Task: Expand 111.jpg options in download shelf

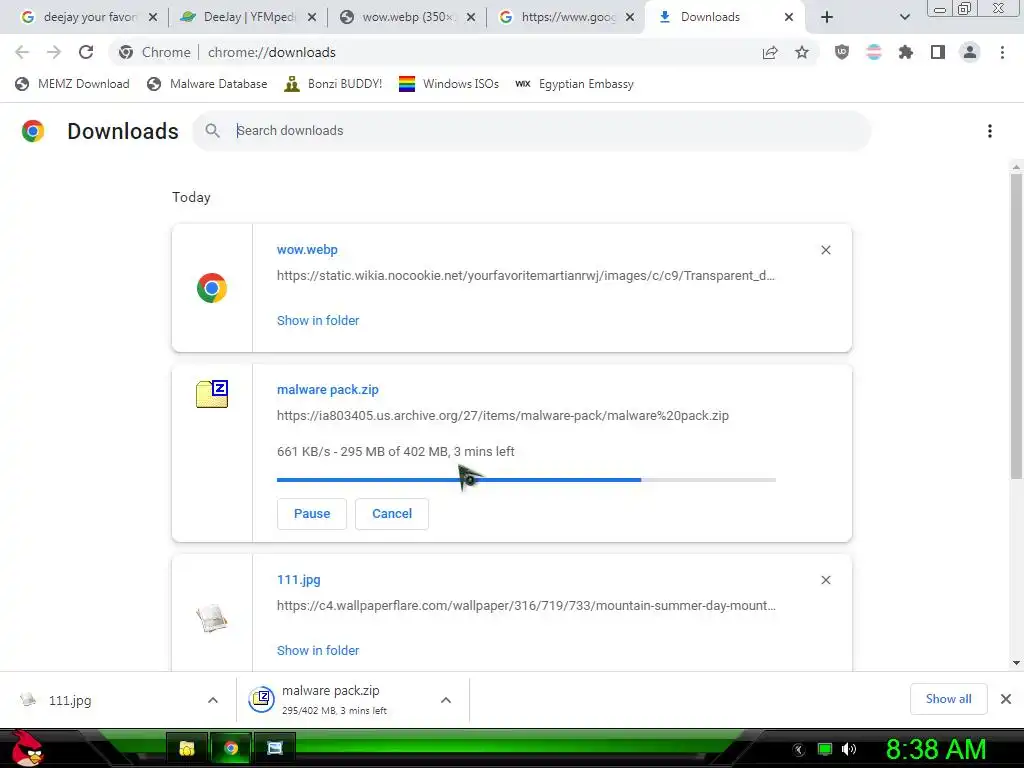Action: (213, 700)
